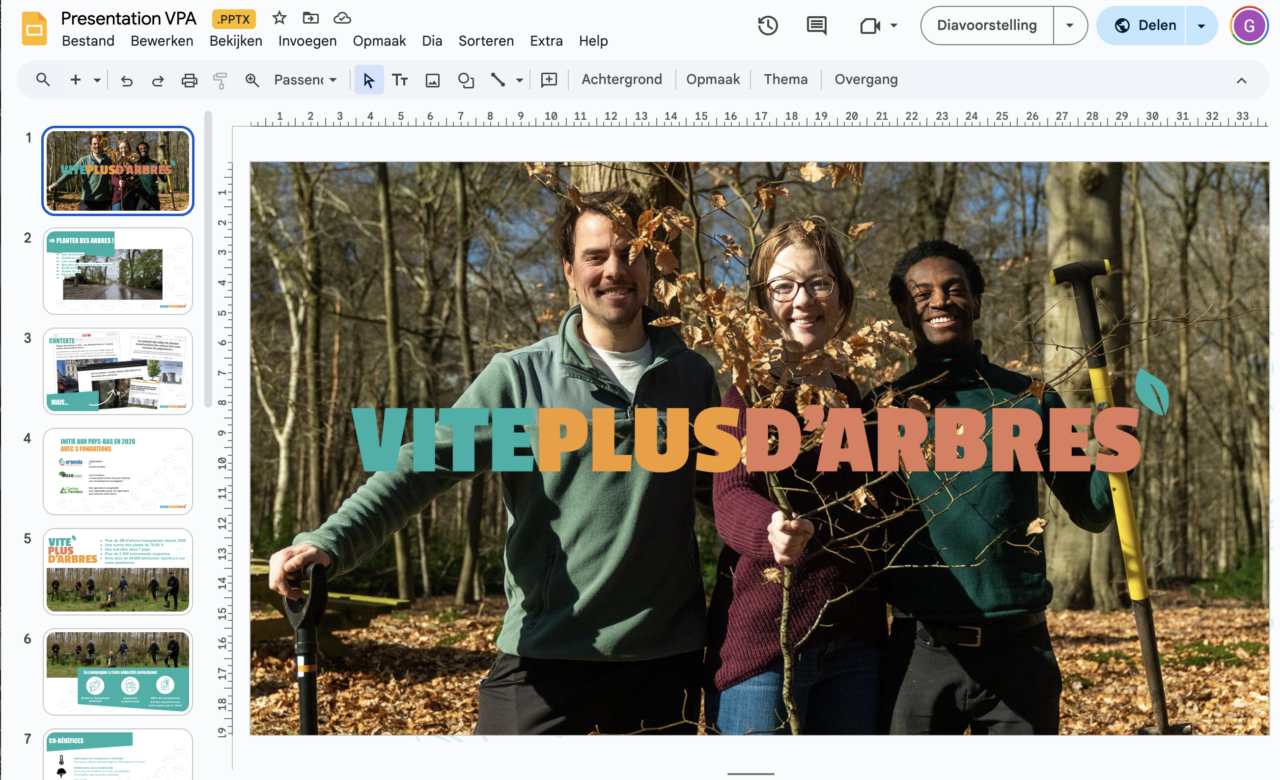Expand the Diavoorstelling dropdown arrow
1280x780 pixels.
point(1070,26)
